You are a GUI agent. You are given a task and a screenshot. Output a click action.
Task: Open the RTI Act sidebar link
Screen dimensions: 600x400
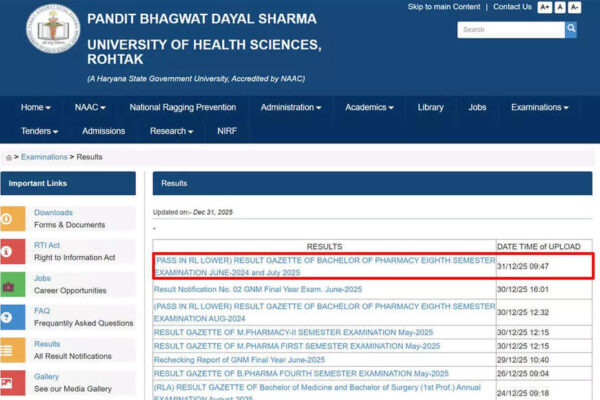click(47, 245)
